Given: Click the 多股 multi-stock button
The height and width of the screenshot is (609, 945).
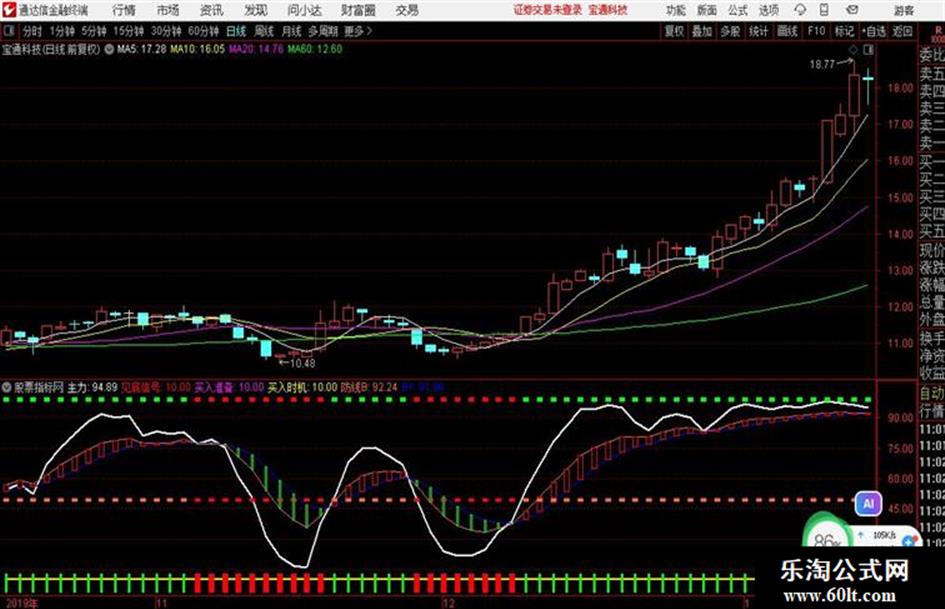Looking at the screenshot, I should coord(730,31).
